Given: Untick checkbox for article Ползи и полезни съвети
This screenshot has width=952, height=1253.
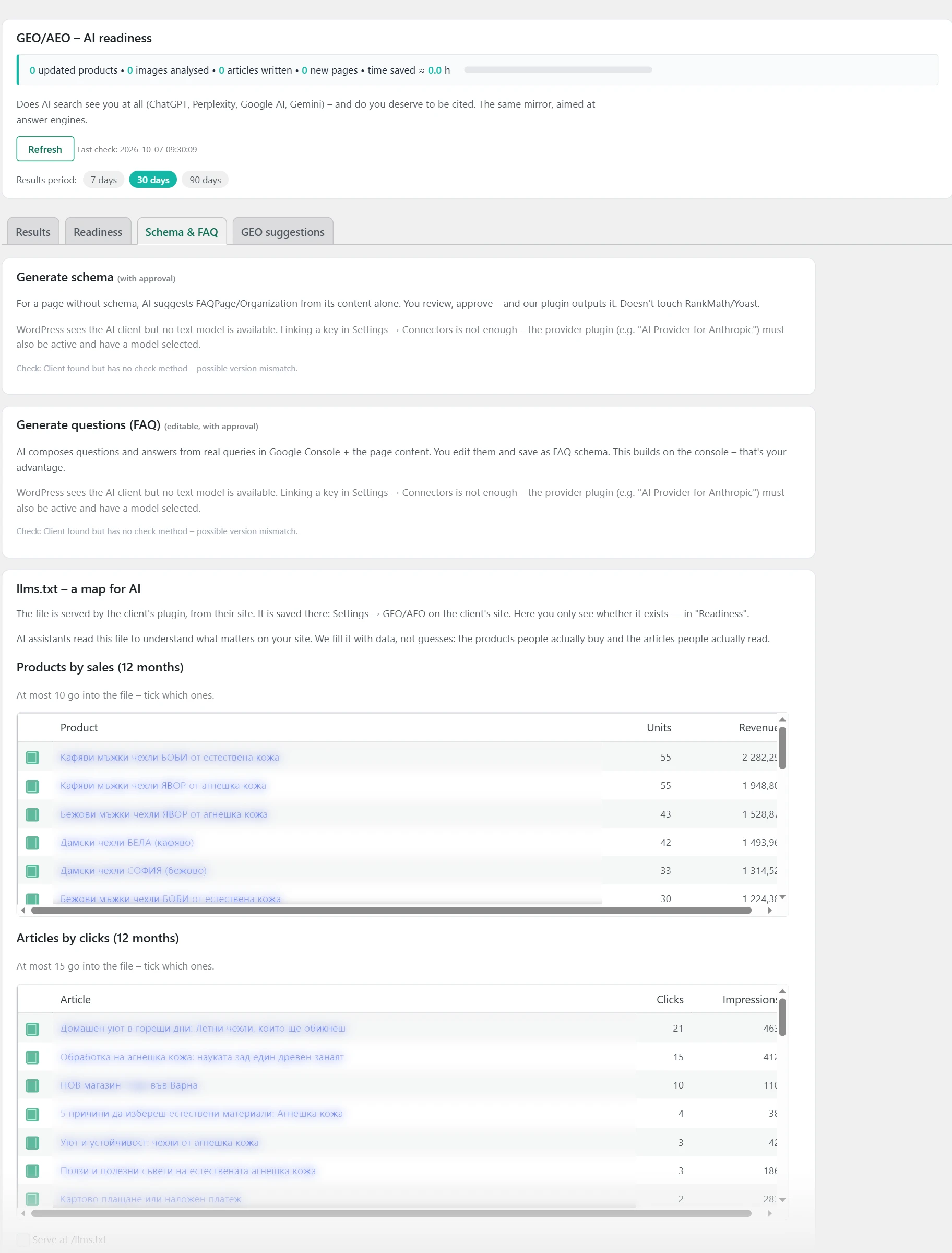Looking at the screenshot, I should tap(32, 1172).
